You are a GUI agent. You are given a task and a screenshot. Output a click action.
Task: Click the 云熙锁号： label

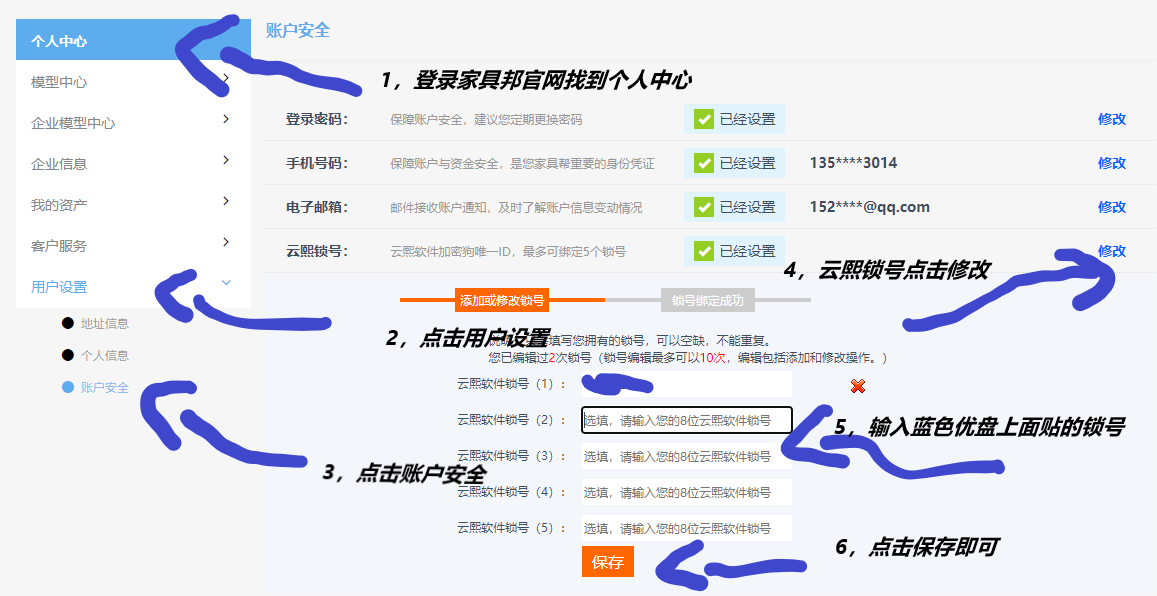coord(317,251)
